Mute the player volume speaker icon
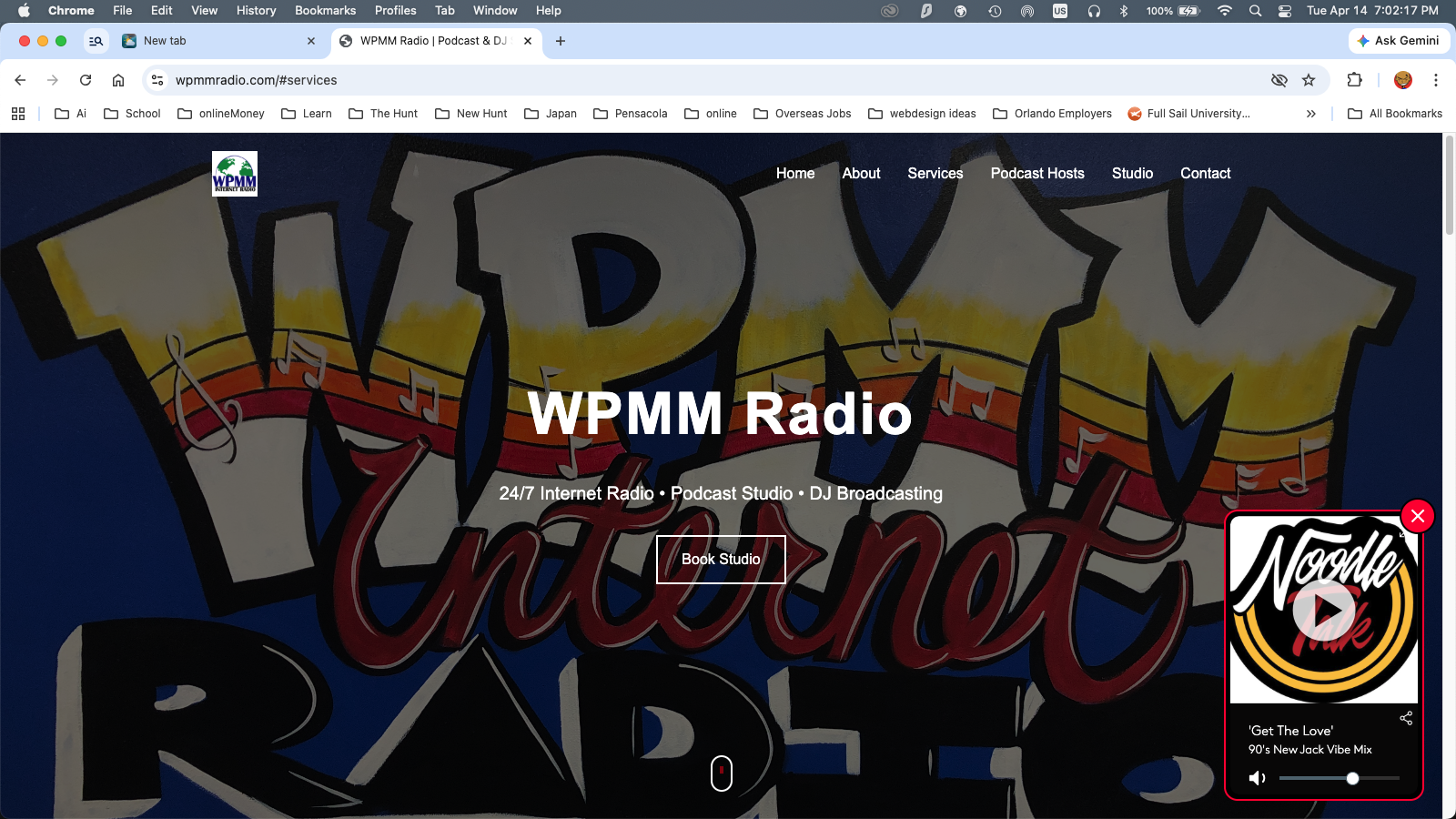Image resolution: width=1456 pixels, height=819 pixels. click(x=1258, y=778)
